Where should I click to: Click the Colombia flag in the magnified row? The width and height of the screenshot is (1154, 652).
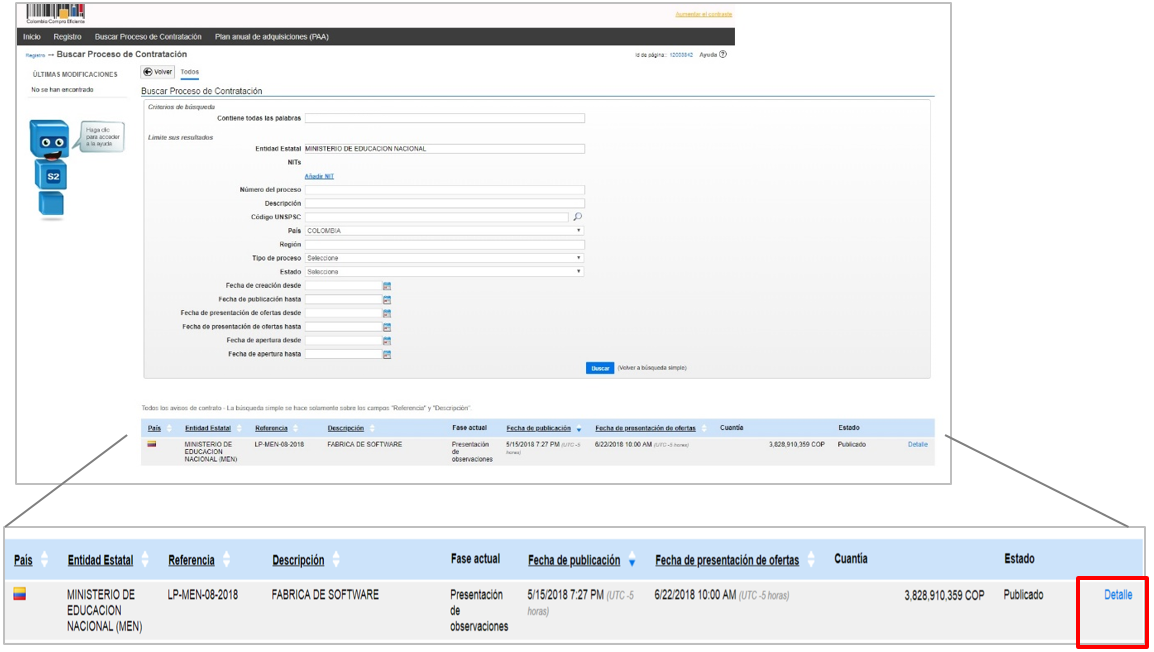(20, 594)
